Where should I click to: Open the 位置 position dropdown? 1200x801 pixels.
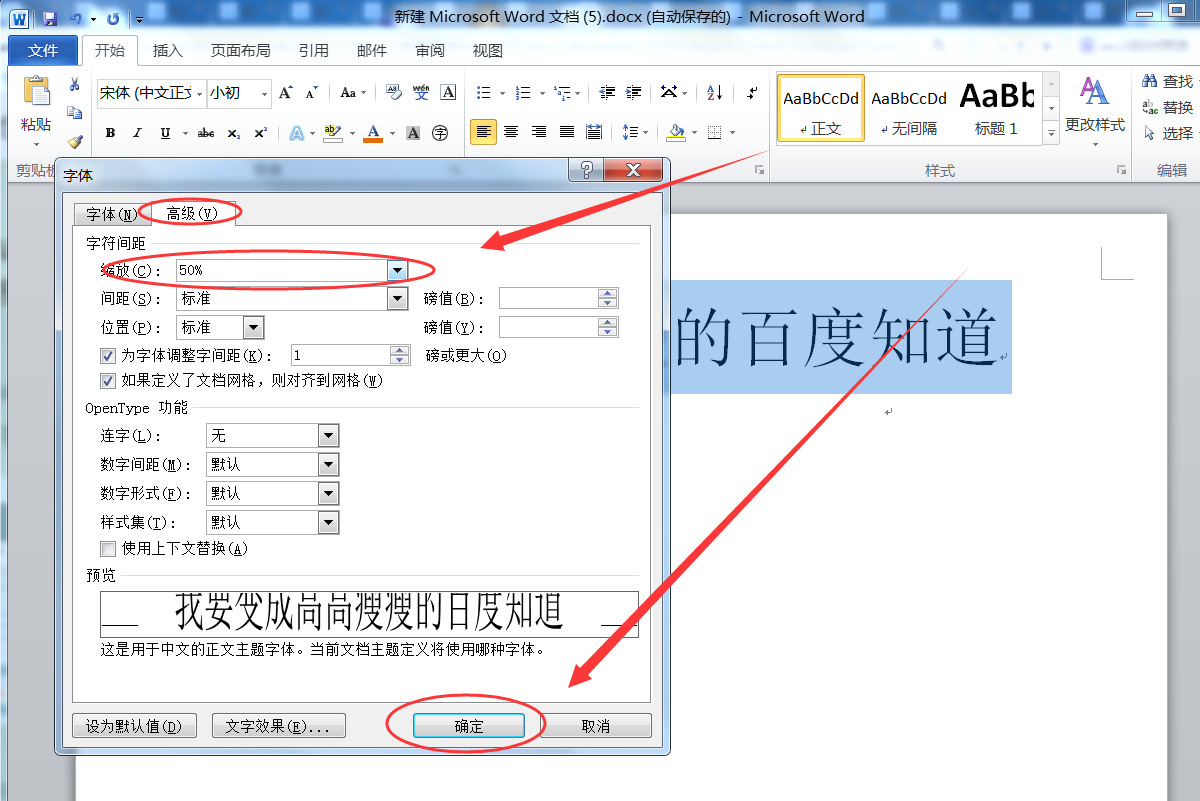pos(253,327)
